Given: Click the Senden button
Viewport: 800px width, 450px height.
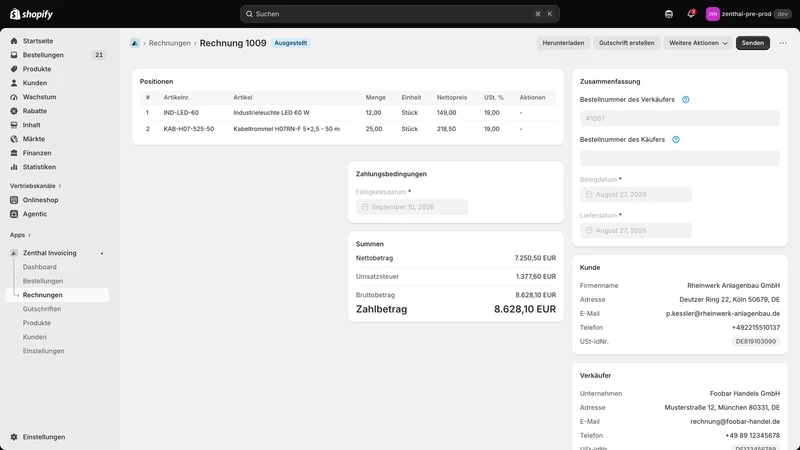Looking at the screenshot, I should 753,43.
